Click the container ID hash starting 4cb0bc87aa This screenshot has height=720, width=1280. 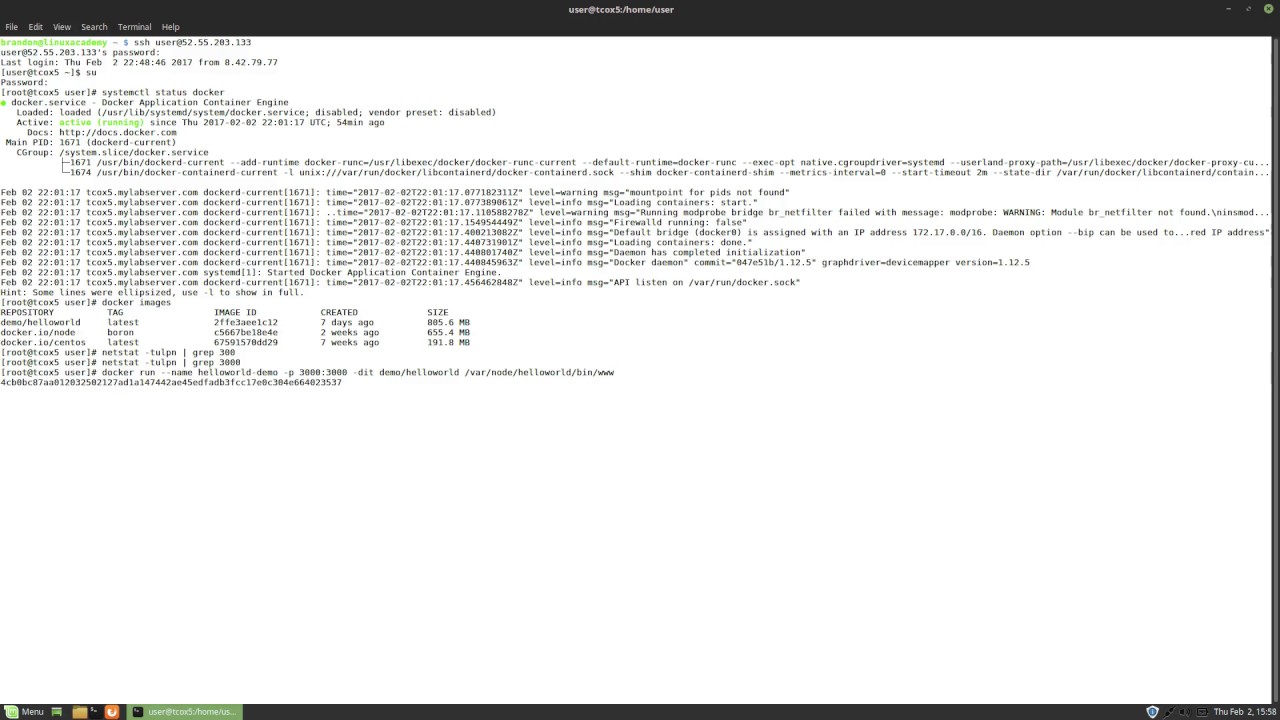171,382
